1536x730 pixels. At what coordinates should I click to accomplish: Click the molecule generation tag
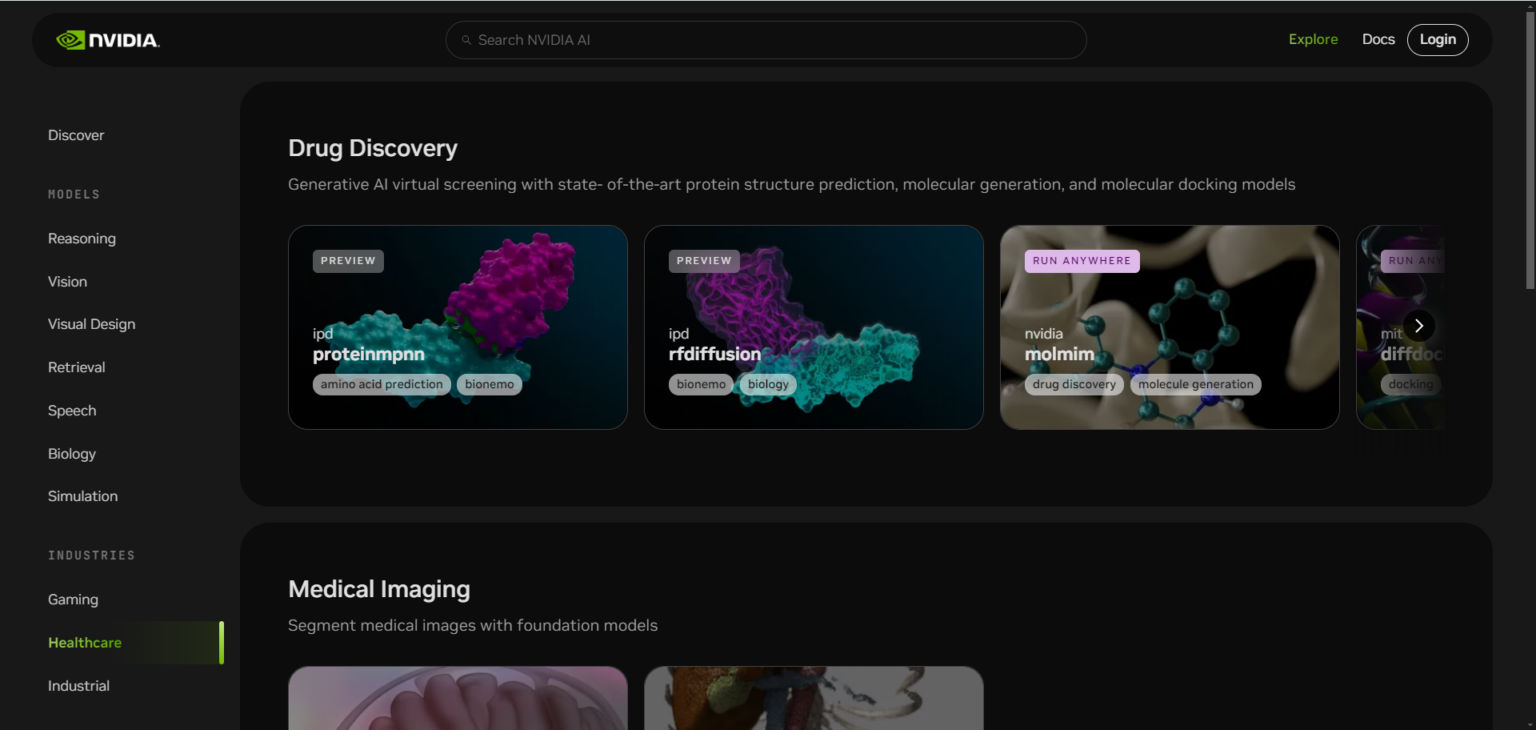(x=1196, y=384)
